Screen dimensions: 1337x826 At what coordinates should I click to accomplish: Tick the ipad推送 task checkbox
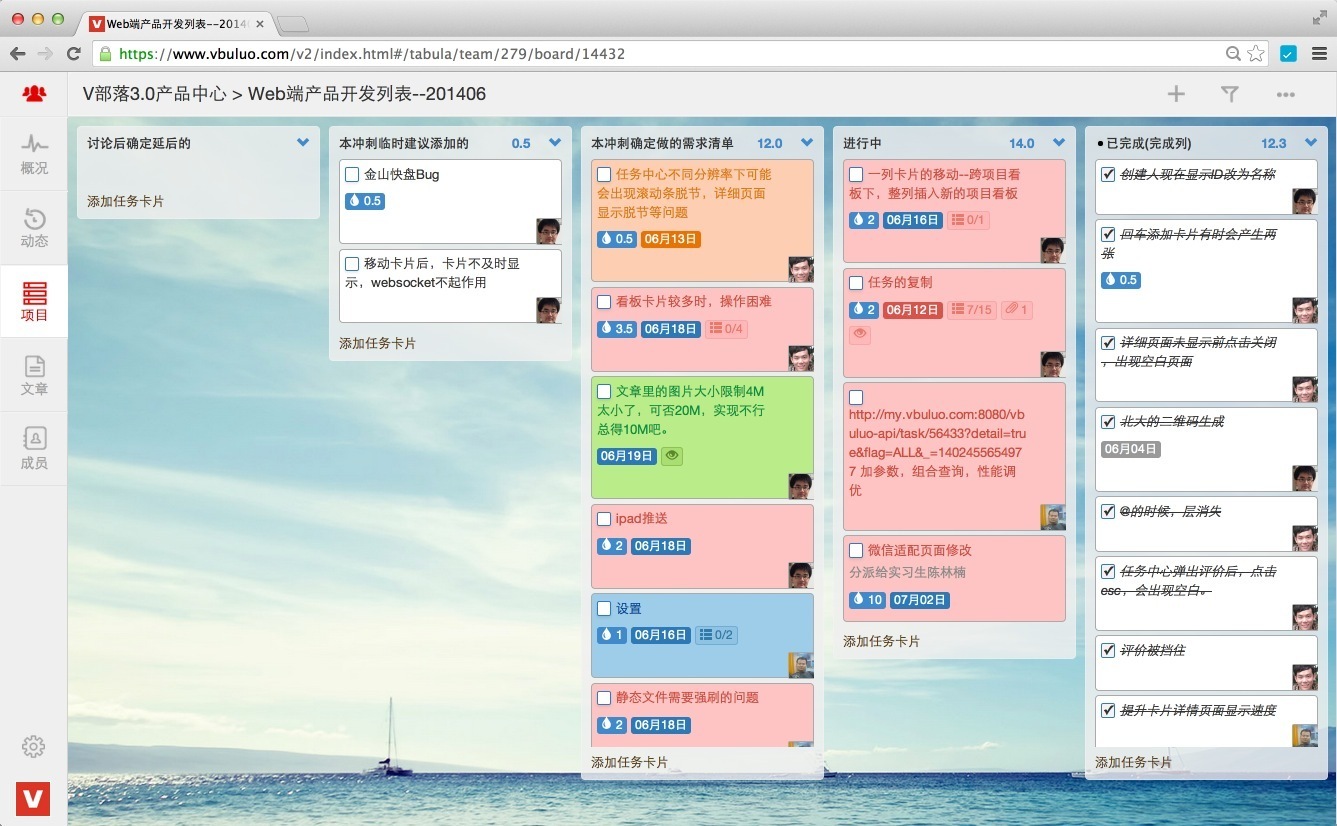tap(604, 519)
